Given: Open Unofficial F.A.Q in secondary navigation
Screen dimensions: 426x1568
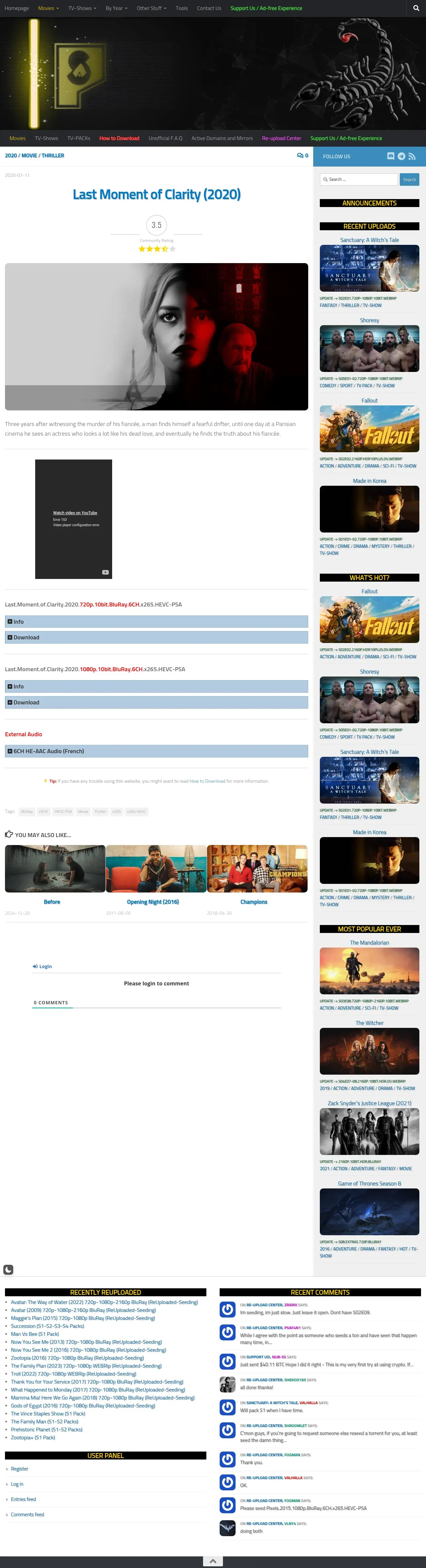Looking at the screenshot, I should click(x=166, y=138).
